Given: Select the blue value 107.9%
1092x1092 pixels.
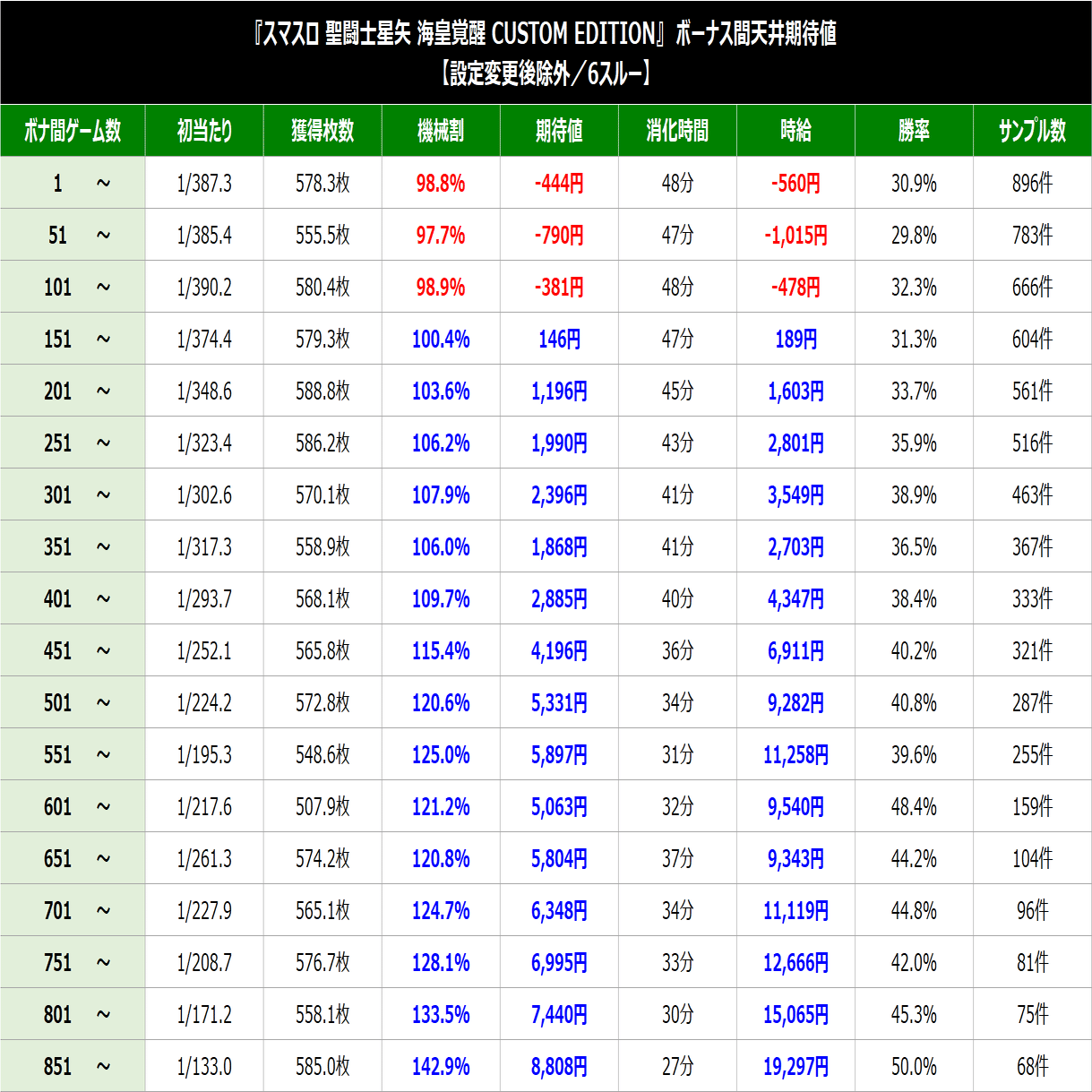Looking at the screenshot, I should pos(441,495).
